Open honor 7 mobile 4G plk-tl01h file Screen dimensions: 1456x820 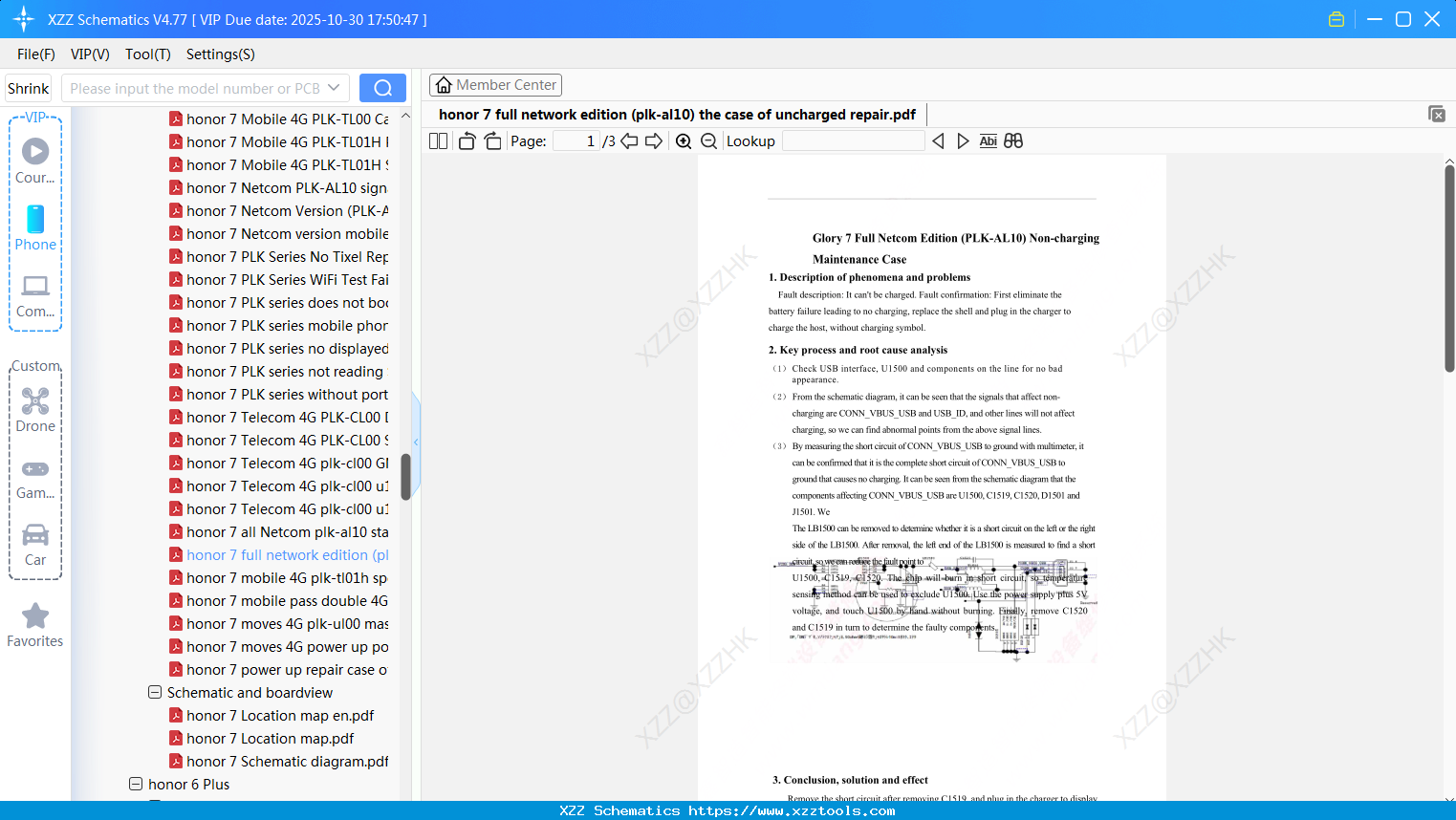pos(287,577)
